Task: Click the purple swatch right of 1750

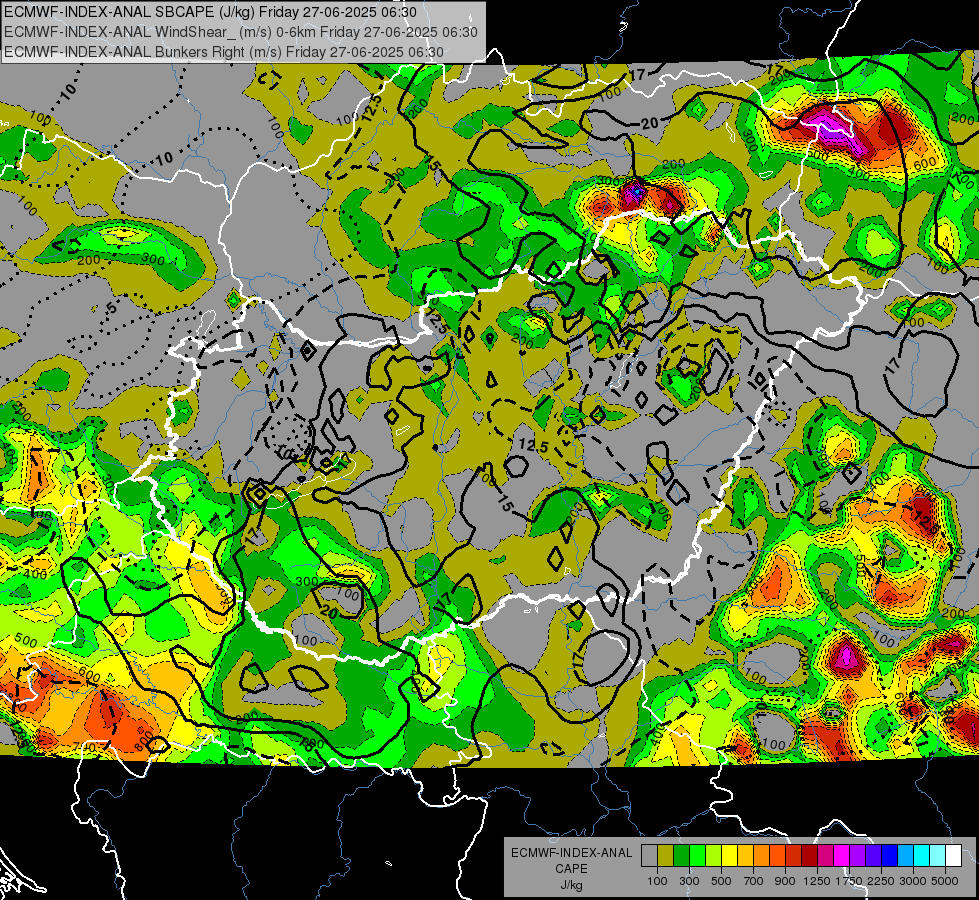Action: tap(858, 856)
